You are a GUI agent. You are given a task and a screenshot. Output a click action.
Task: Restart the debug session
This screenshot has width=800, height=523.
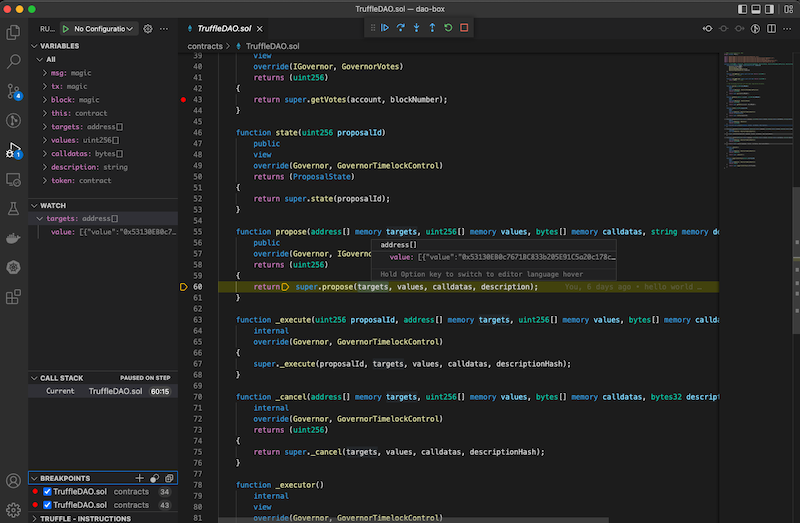[x=448, y=28]
